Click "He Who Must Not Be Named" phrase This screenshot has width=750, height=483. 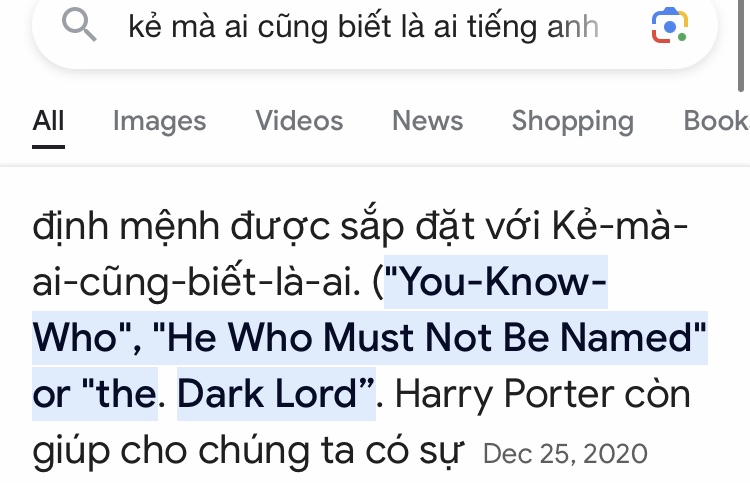(429, 338)
